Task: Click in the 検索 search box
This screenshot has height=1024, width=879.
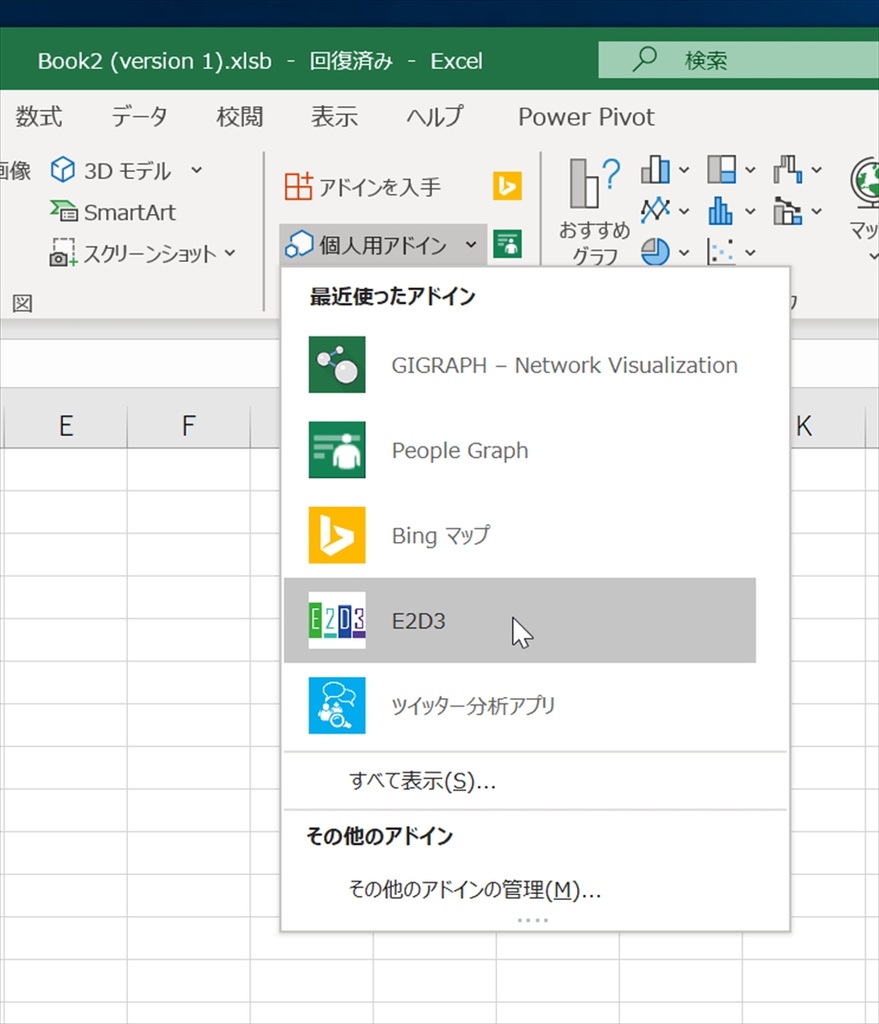Action: (x=739, y=59)
